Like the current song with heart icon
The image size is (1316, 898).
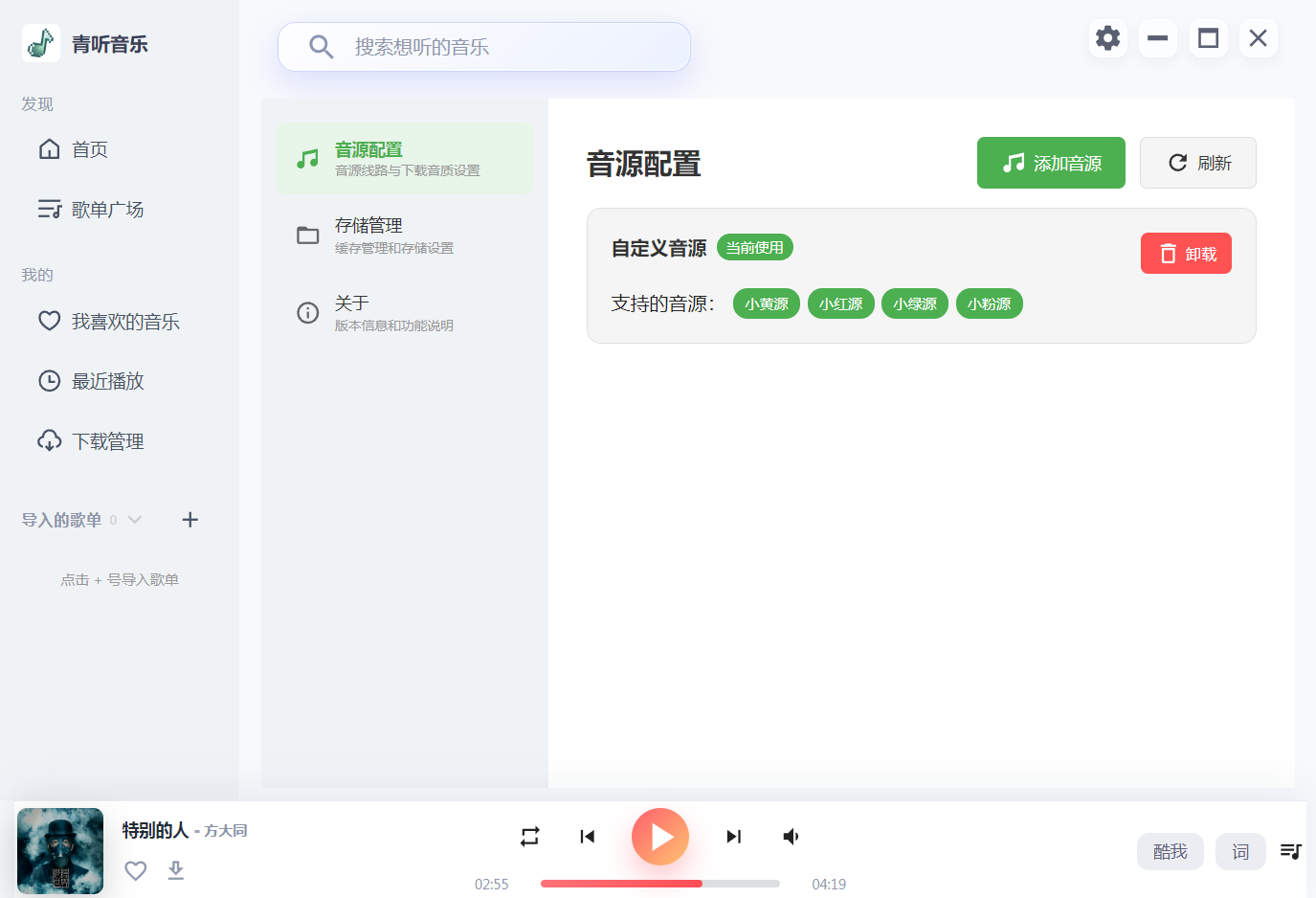[136, 870]
